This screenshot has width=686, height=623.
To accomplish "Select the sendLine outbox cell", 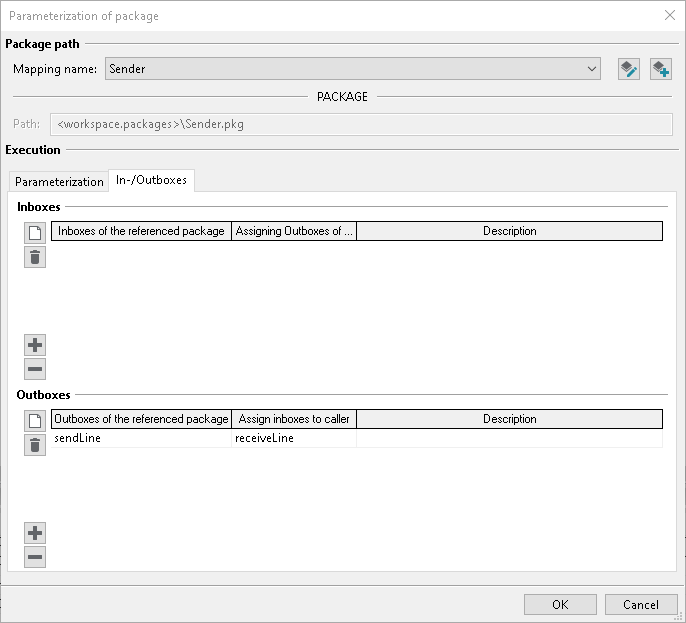I will click(x=141, y=438).
